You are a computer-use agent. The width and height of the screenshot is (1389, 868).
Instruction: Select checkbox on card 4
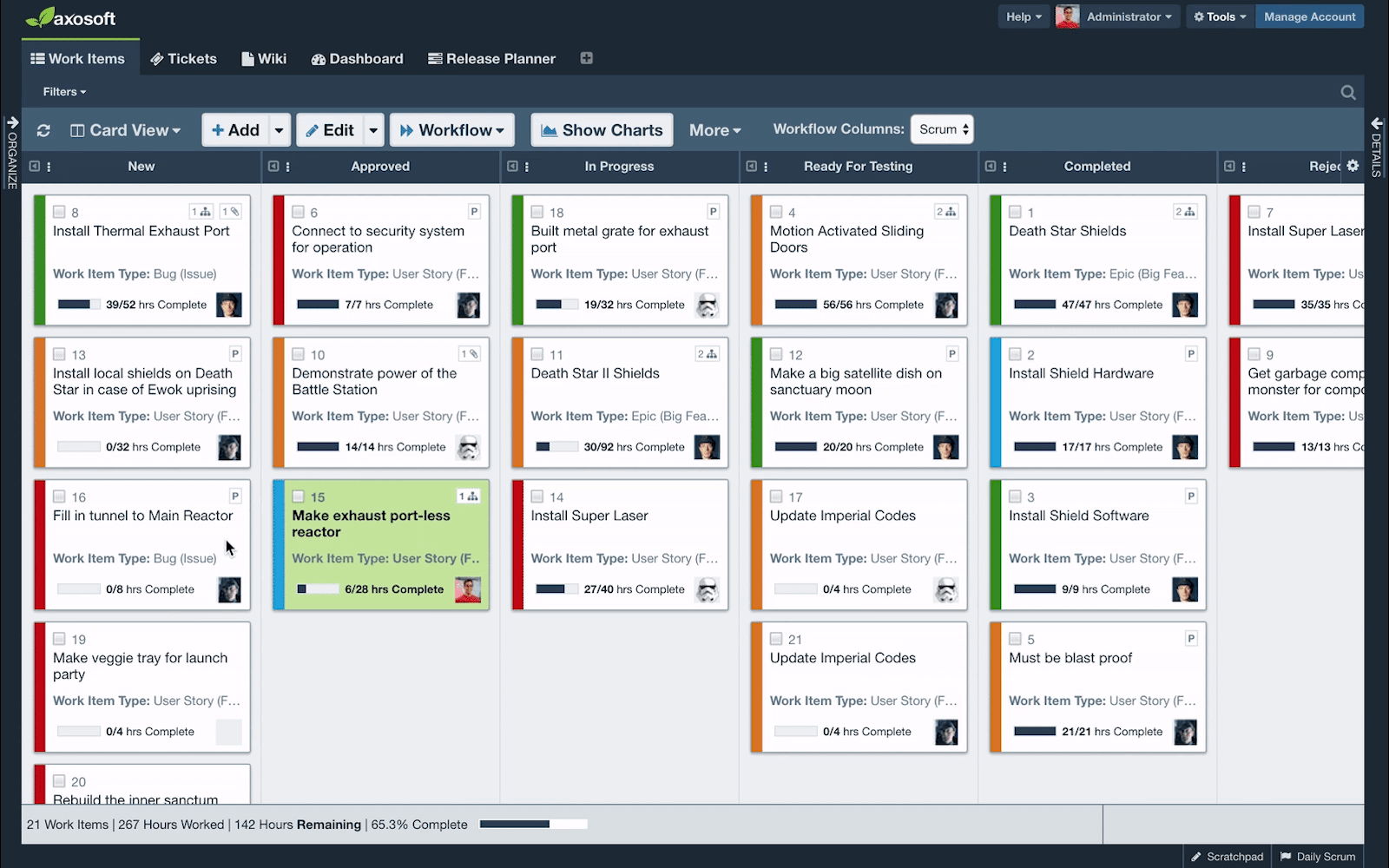[776, 212]
